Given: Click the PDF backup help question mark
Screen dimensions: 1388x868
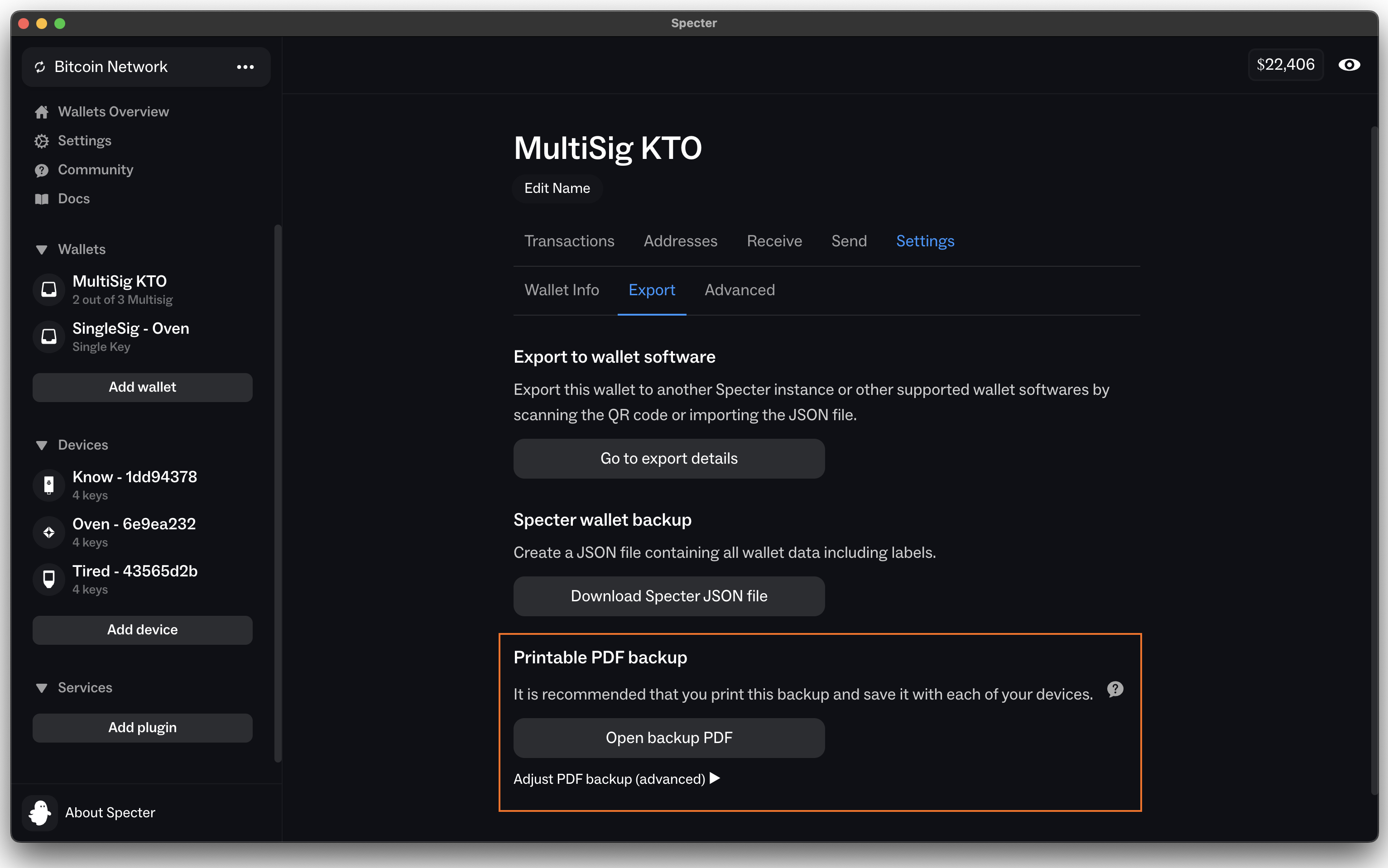Looking at the screenshot, I should point(1115,689).
